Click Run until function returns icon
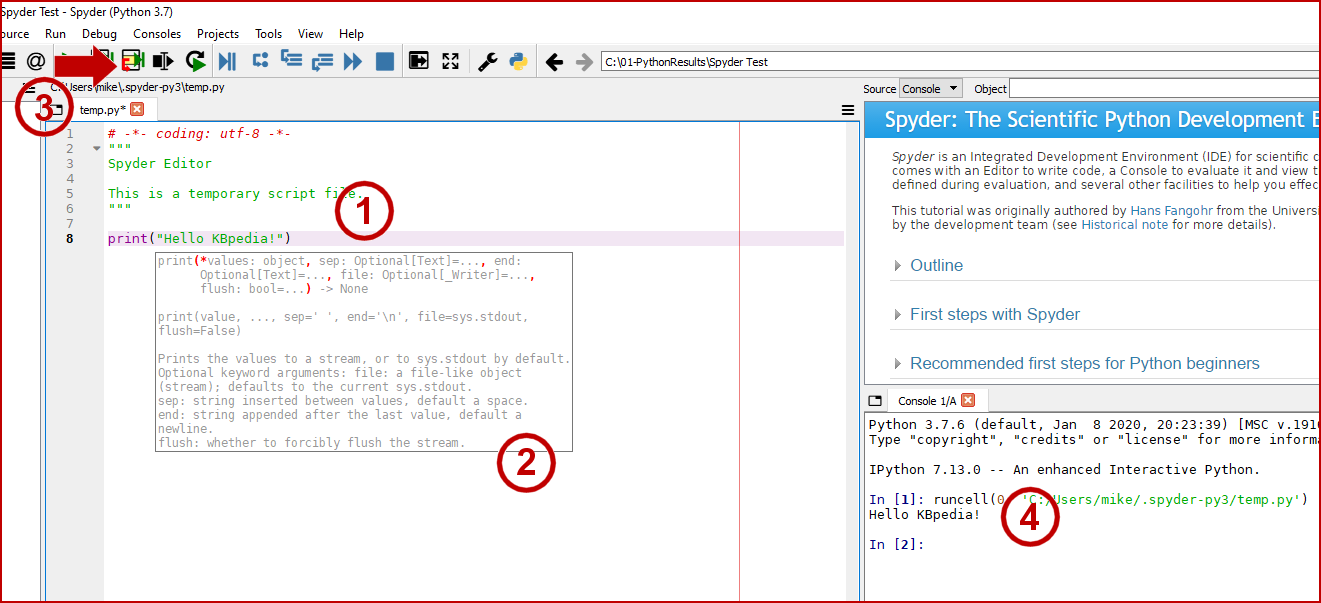Screen dimensions: 1321x603 (322, 61)
